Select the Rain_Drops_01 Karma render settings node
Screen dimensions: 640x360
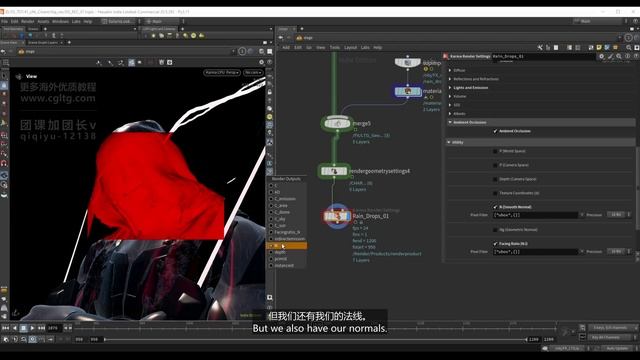[337, 216]
